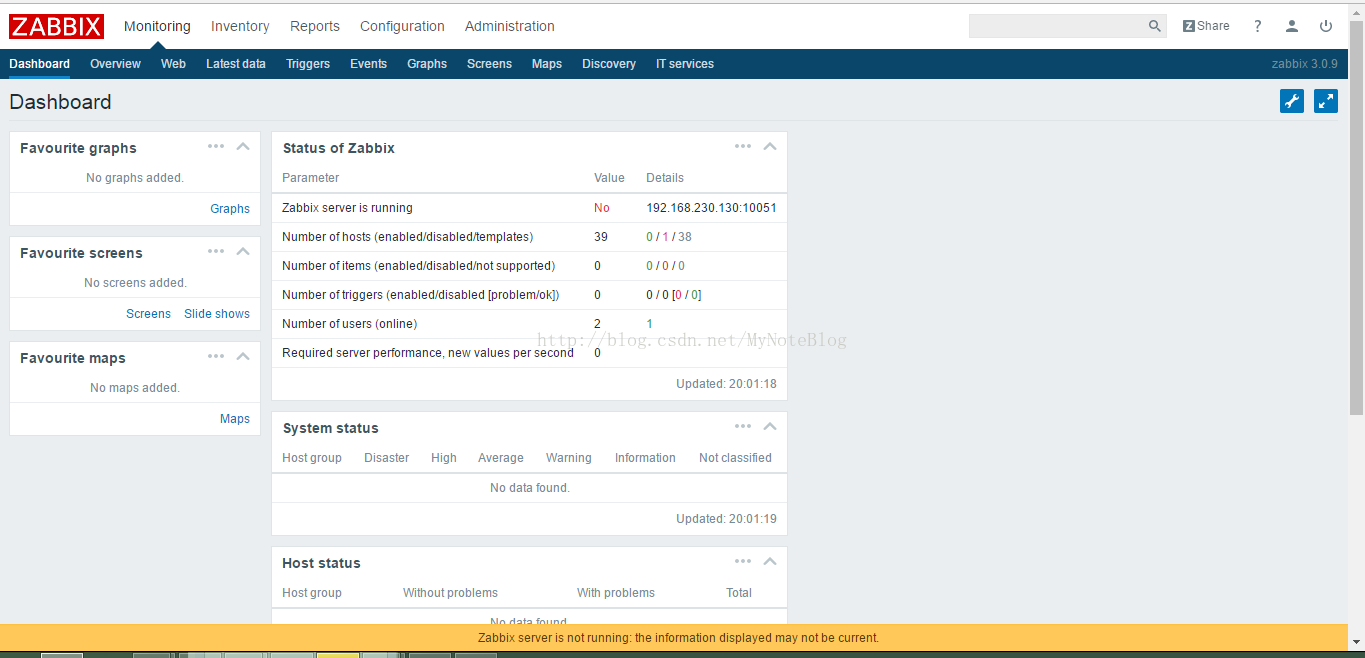Go to the Graphs submenu
1365x658 pixels.
[x=427, y=64]
